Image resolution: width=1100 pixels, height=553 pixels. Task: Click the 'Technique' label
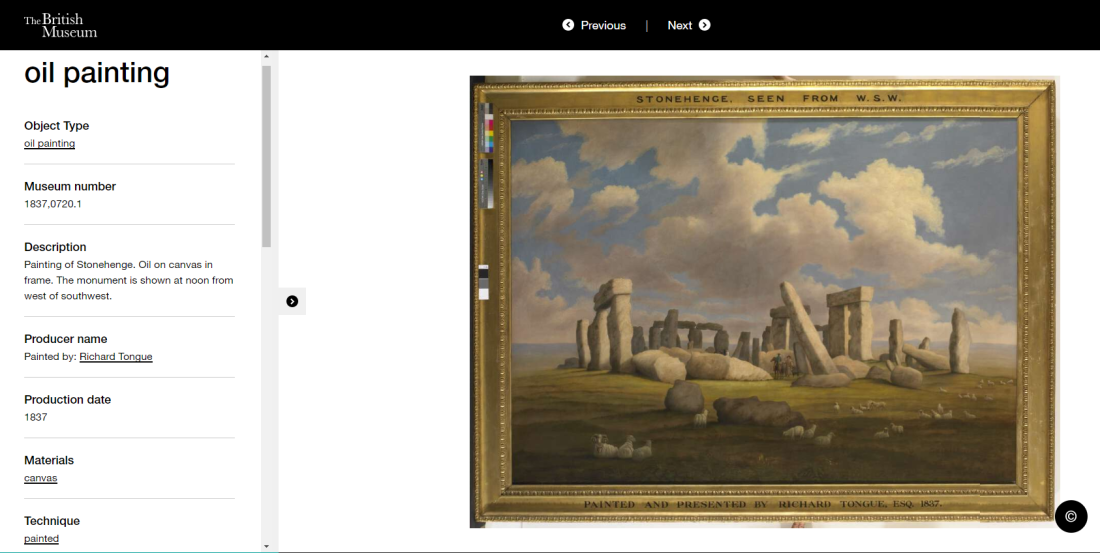coord(52,521)
